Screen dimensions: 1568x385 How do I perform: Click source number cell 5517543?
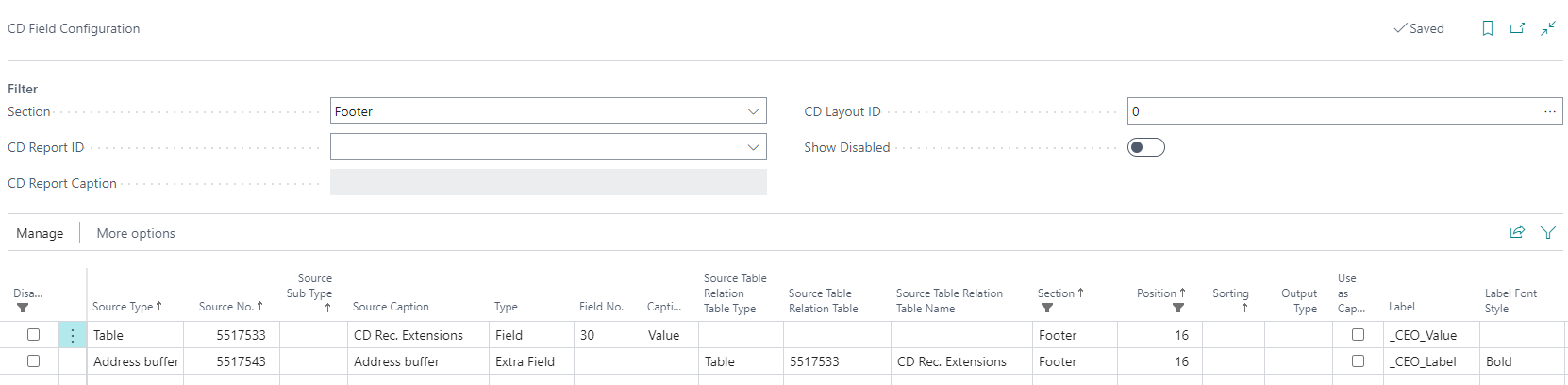231,361
